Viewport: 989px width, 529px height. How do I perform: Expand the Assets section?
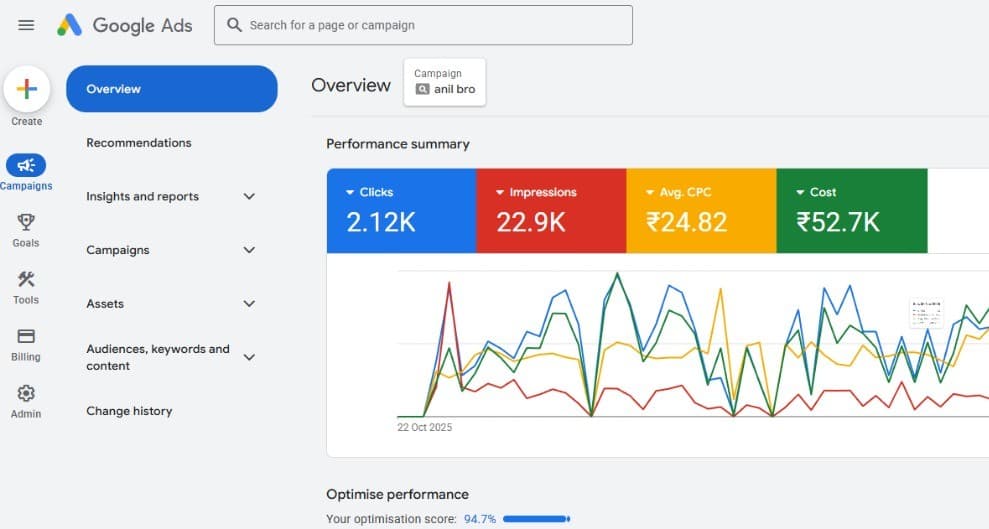249,304
